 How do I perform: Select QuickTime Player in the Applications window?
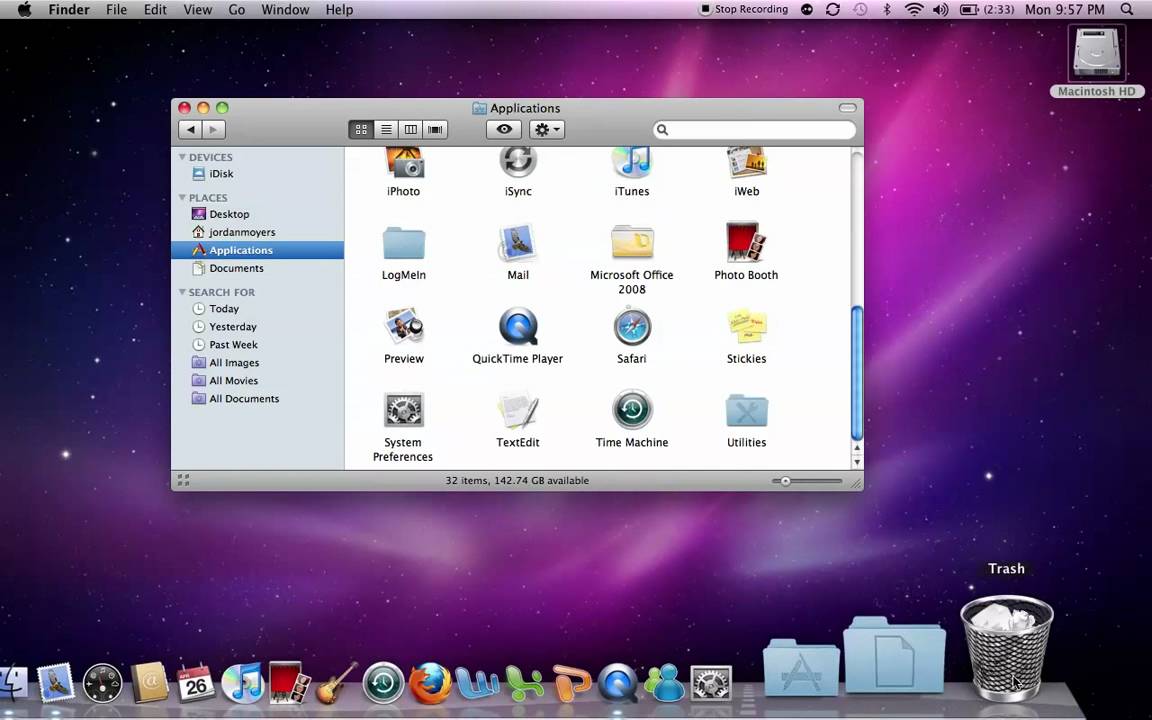click(x=518, y=327)
